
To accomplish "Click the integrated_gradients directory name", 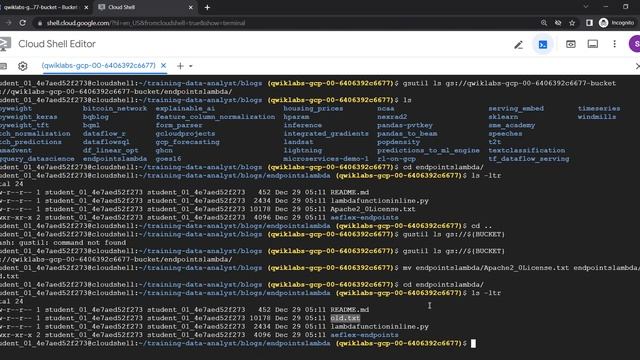I will (326, 133).
